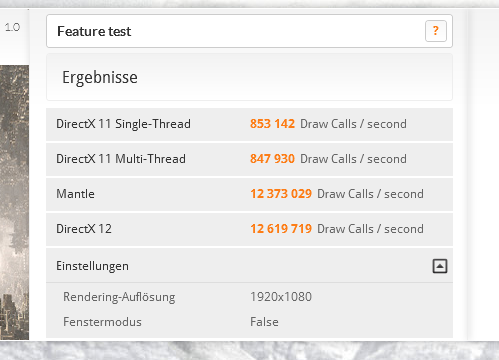The height and width of the screenshot is (360, 499).
Task: Open the Ergebnisse results heading
Action: click(x=100, y=77)
